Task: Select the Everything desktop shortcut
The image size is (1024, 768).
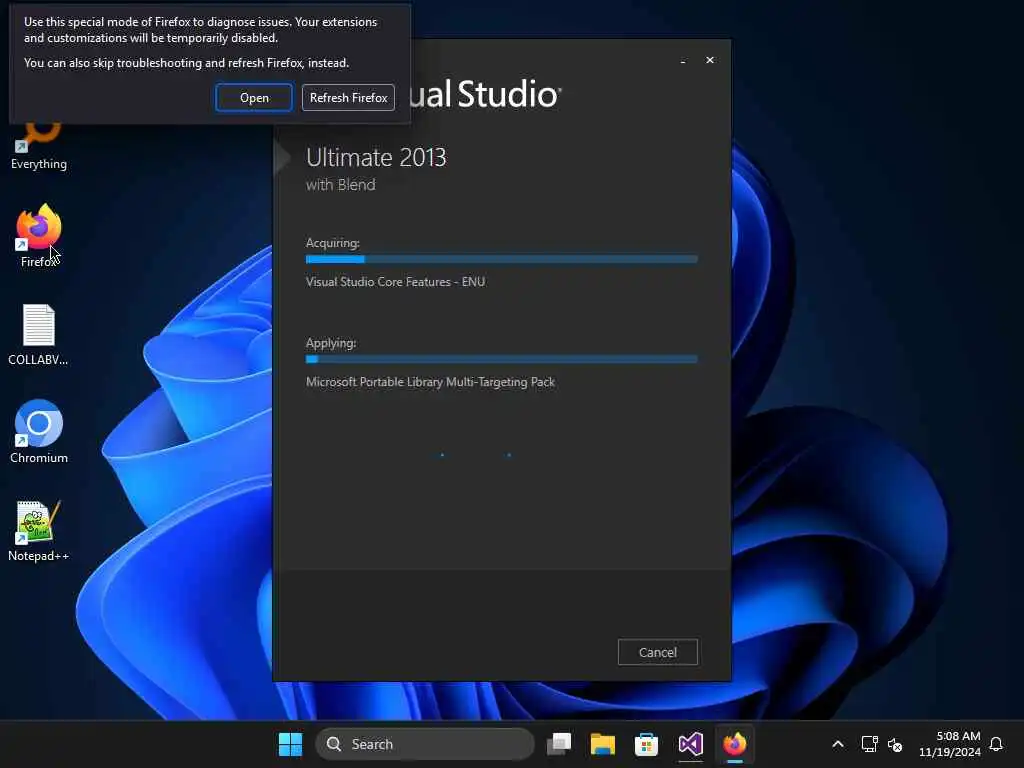Action: 39,148
